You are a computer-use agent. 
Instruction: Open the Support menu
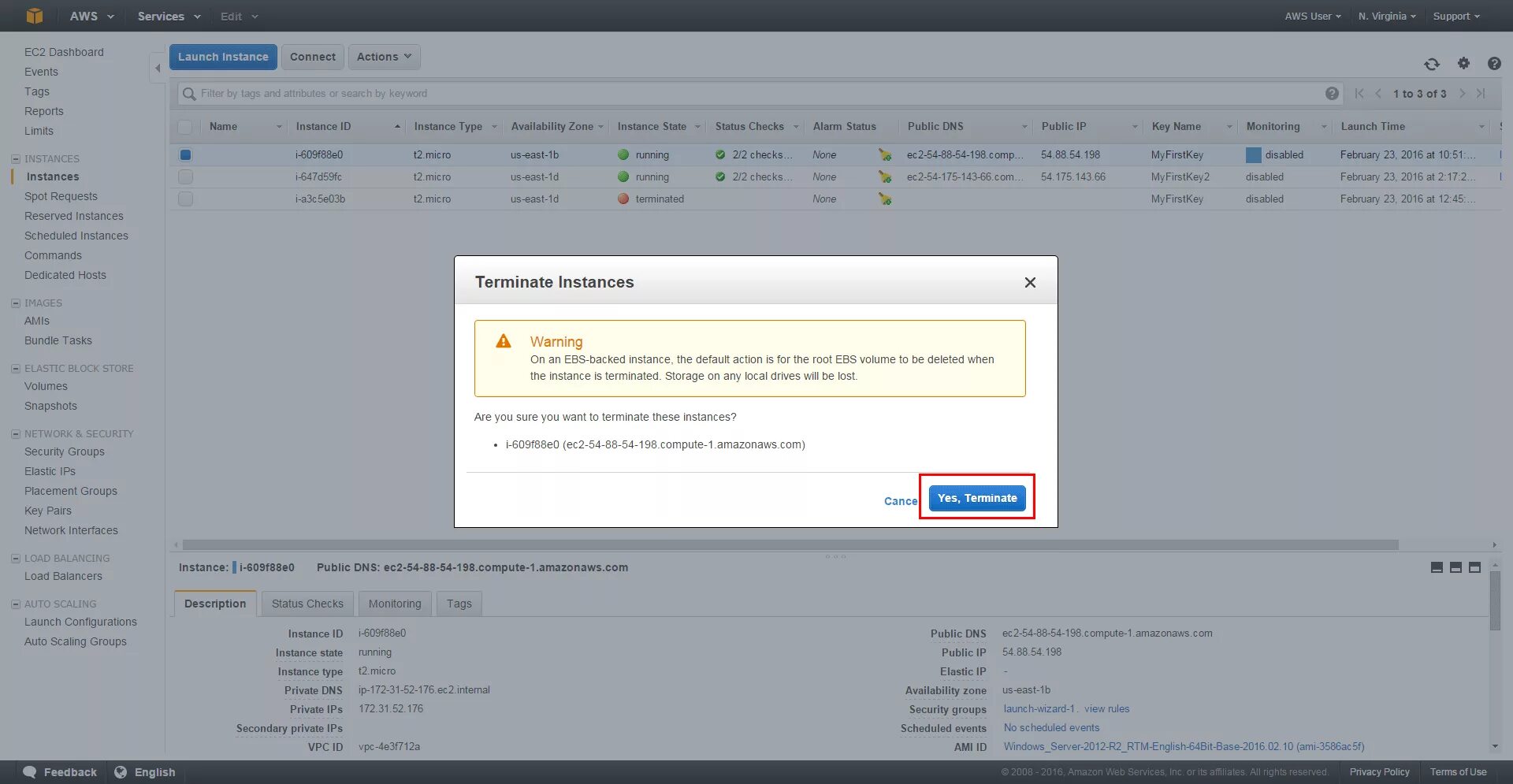pyautogui.click(x=1456, y=16)
